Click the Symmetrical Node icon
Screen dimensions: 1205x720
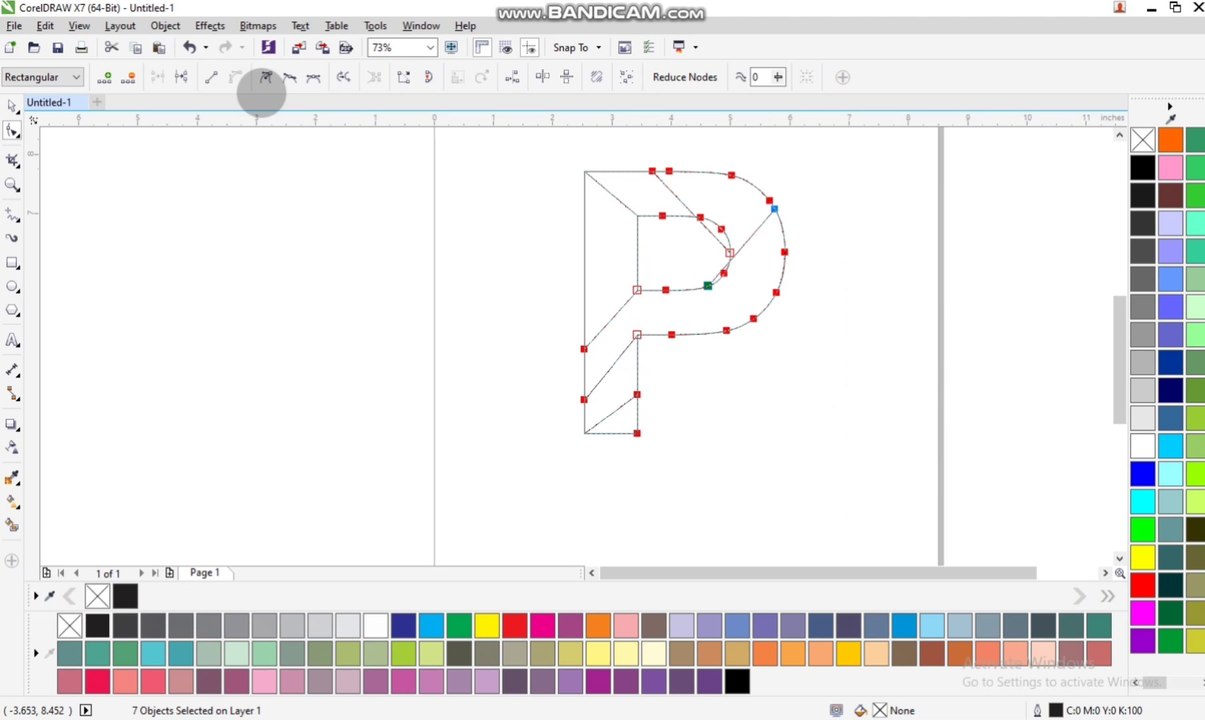pyautogui.click(x=313, y=77)
